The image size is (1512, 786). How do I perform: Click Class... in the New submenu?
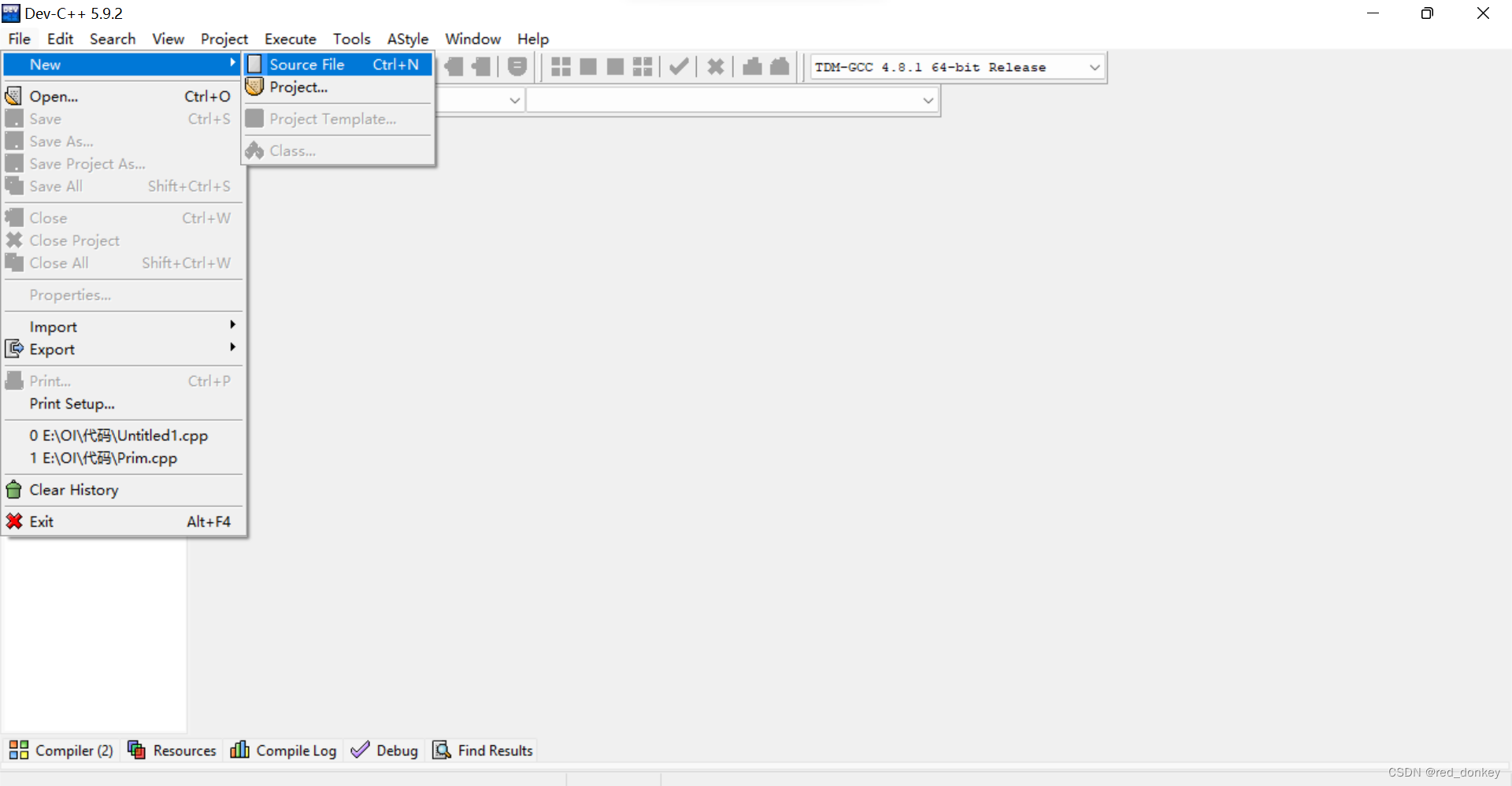tap(338, 150)
